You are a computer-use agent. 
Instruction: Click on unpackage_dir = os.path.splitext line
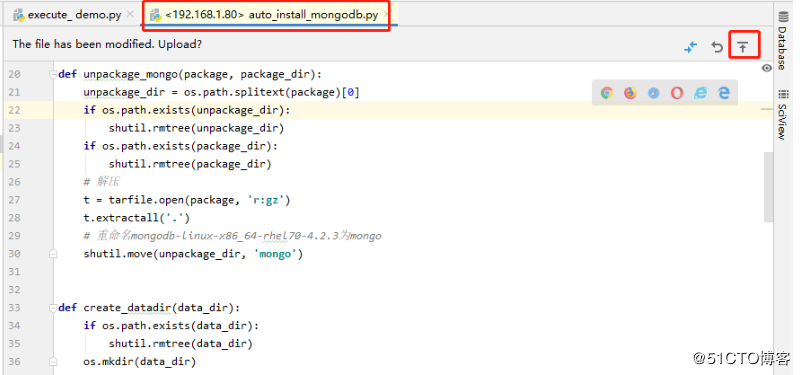222,92
